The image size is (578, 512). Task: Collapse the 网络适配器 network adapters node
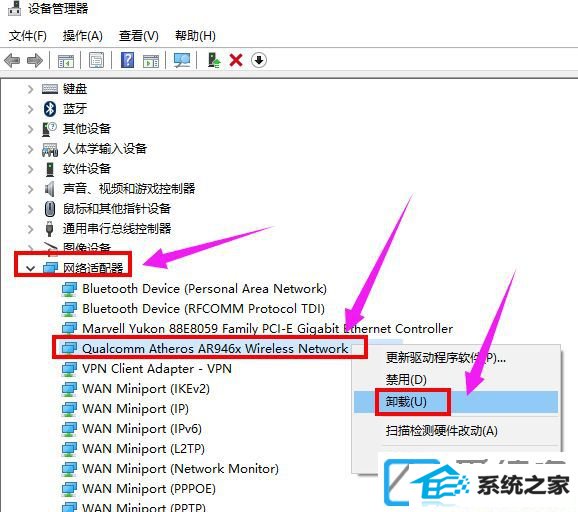[31, 268]
